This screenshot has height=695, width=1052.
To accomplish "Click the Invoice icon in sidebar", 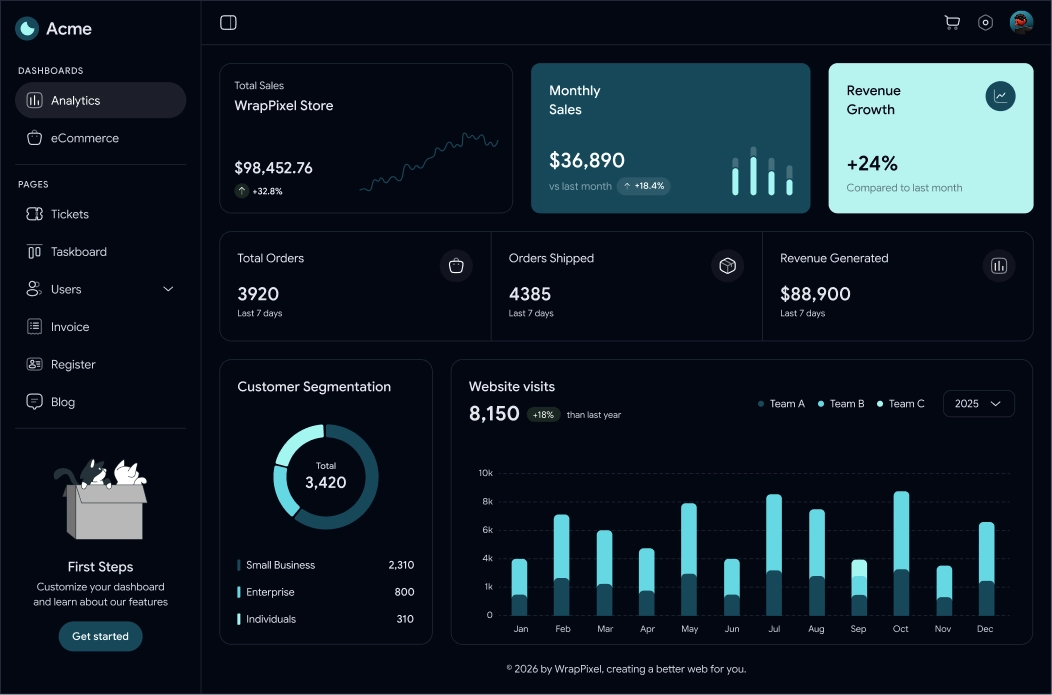I will click(x=34, y=327).
